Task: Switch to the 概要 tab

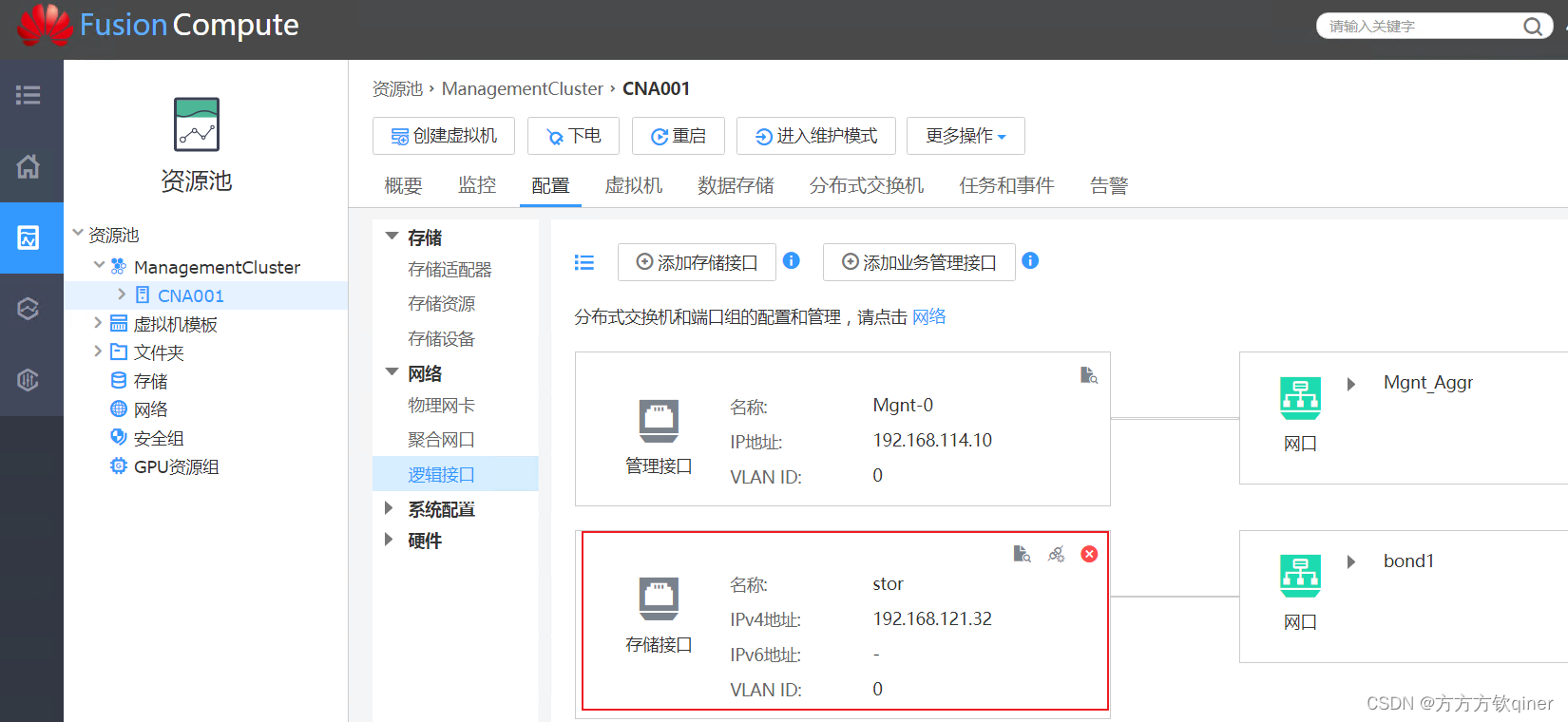Action: click(x=403, y=185)
